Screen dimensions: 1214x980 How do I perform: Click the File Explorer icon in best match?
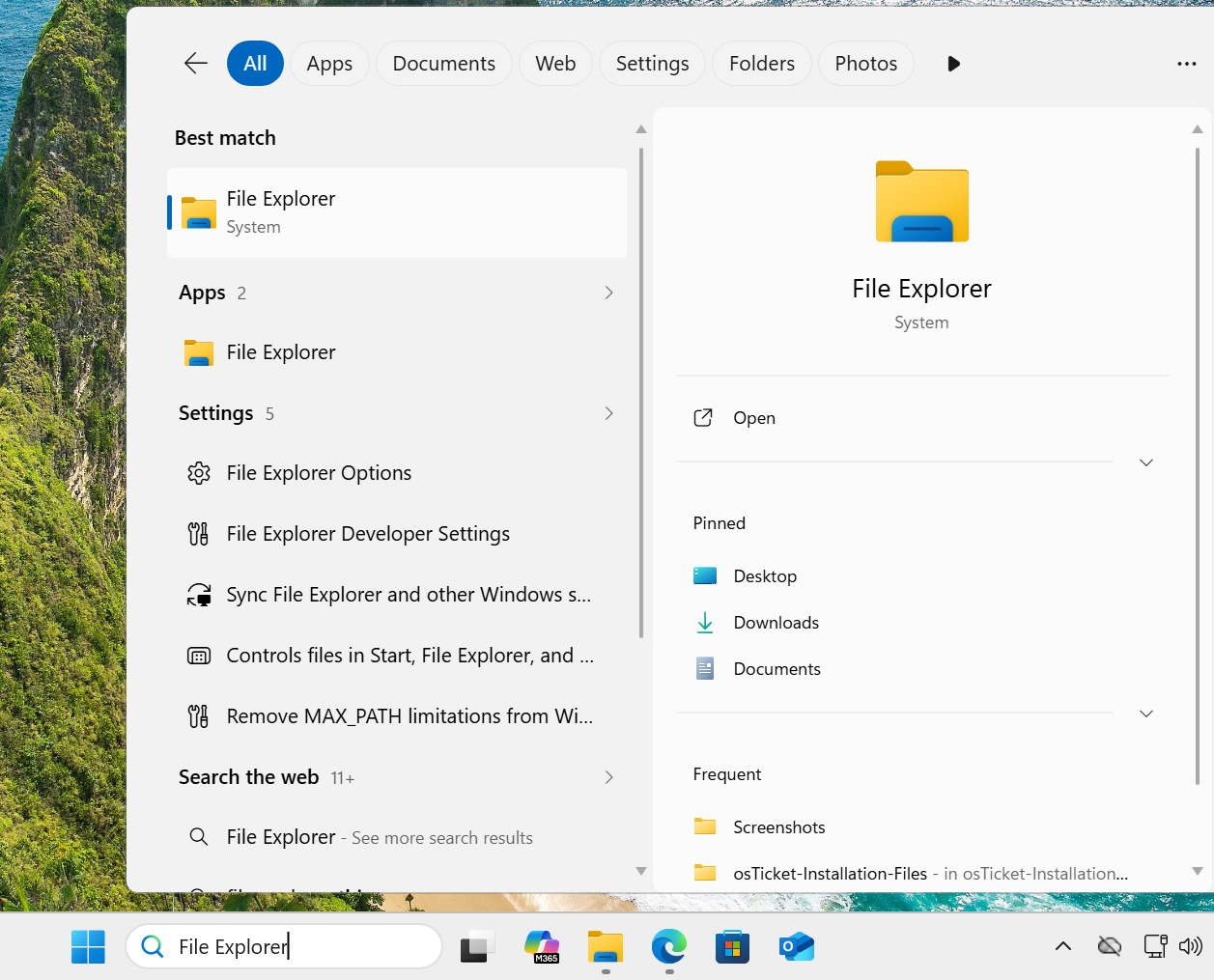coord(199,212)
